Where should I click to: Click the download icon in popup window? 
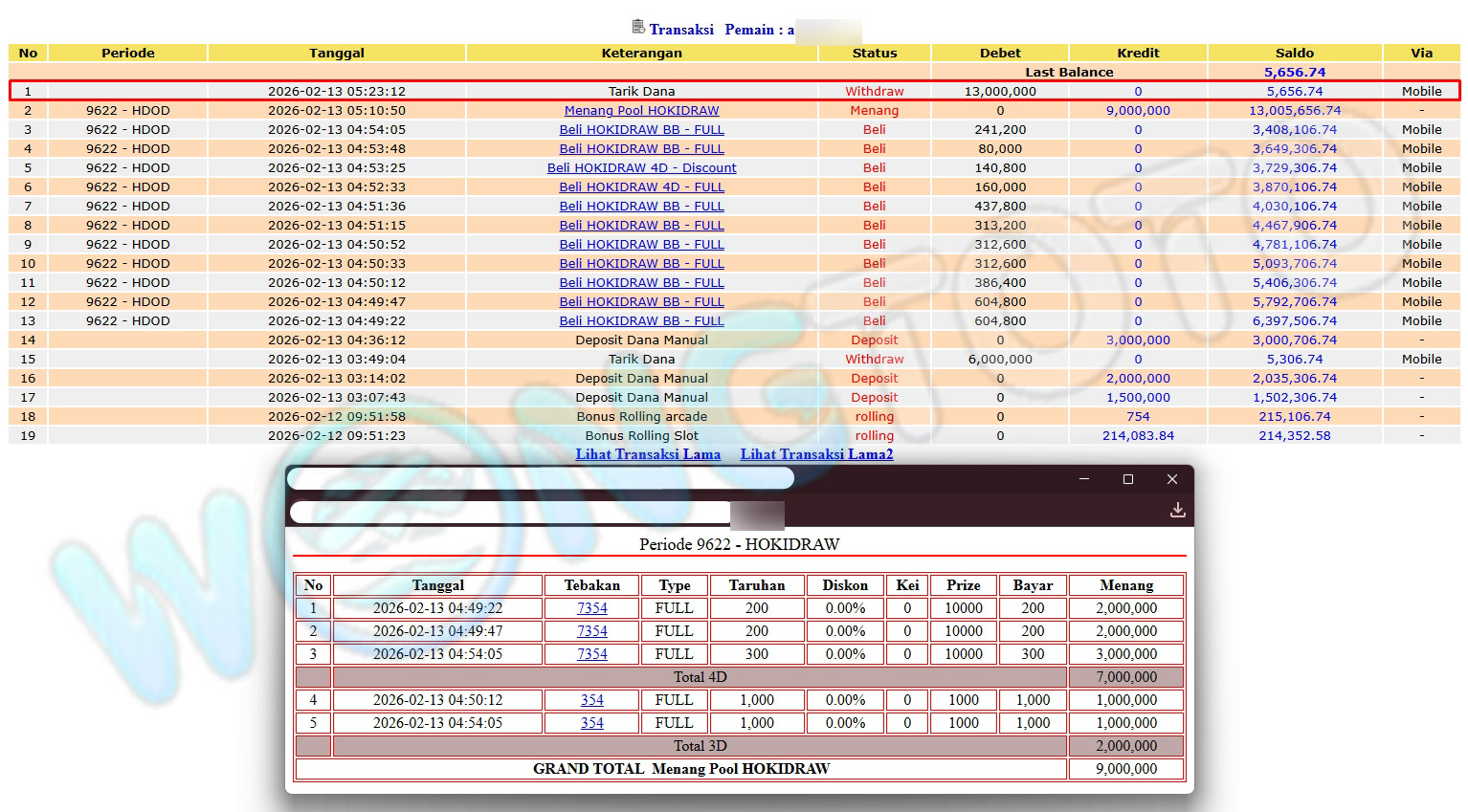pos(1177,511)
